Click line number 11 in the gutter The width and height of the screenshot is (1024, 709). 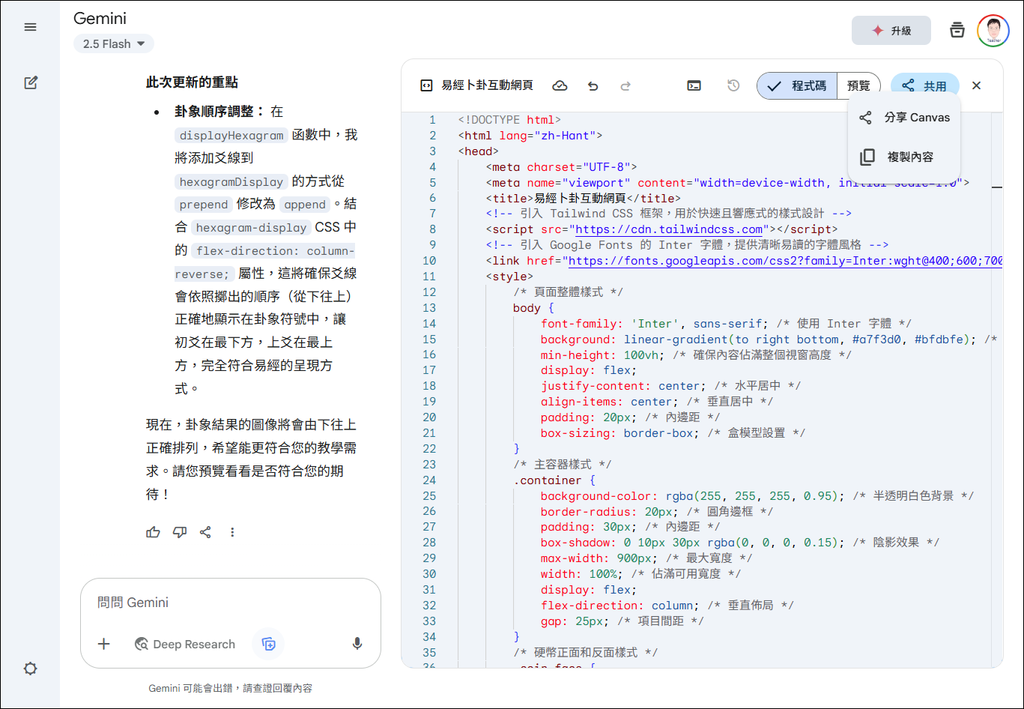[x=428, y=276]
